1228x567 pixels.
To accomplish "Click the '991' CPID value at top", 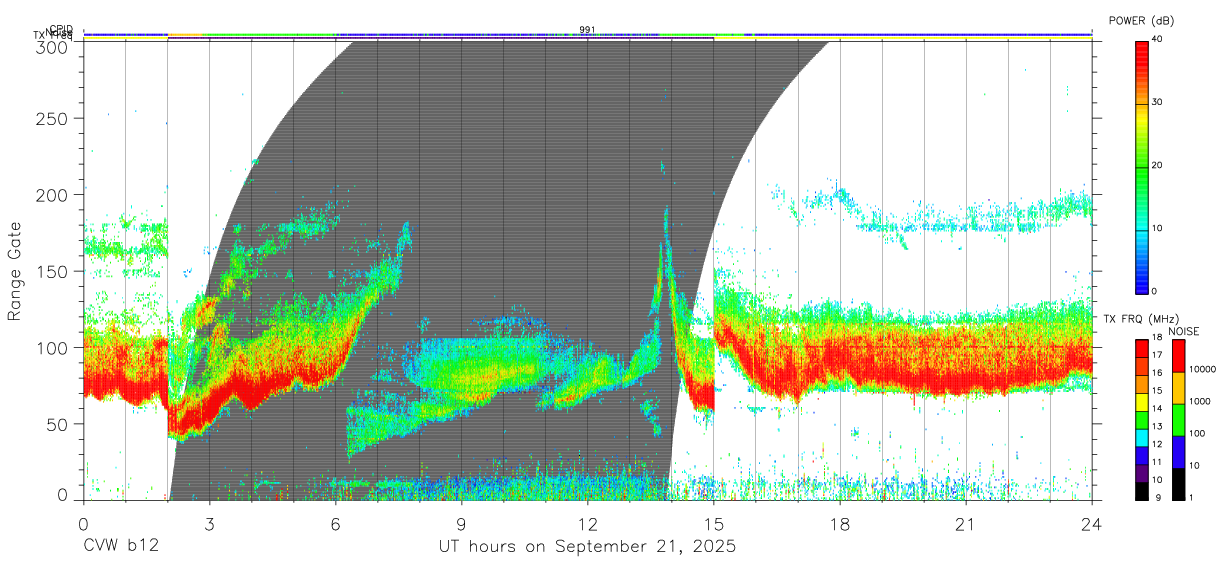I will (588, 30).
